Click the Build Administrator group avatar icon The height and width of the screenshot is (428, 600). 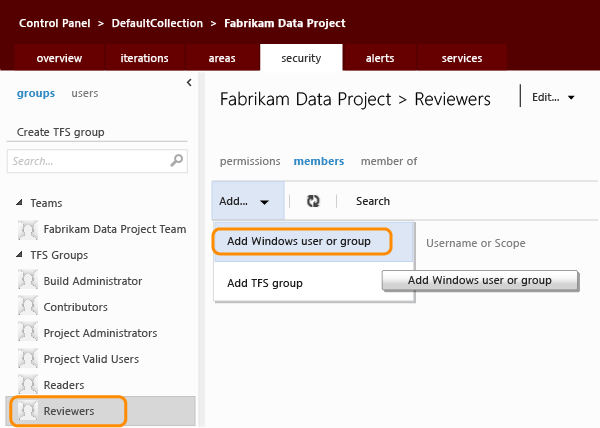click(x=28, y=281)
